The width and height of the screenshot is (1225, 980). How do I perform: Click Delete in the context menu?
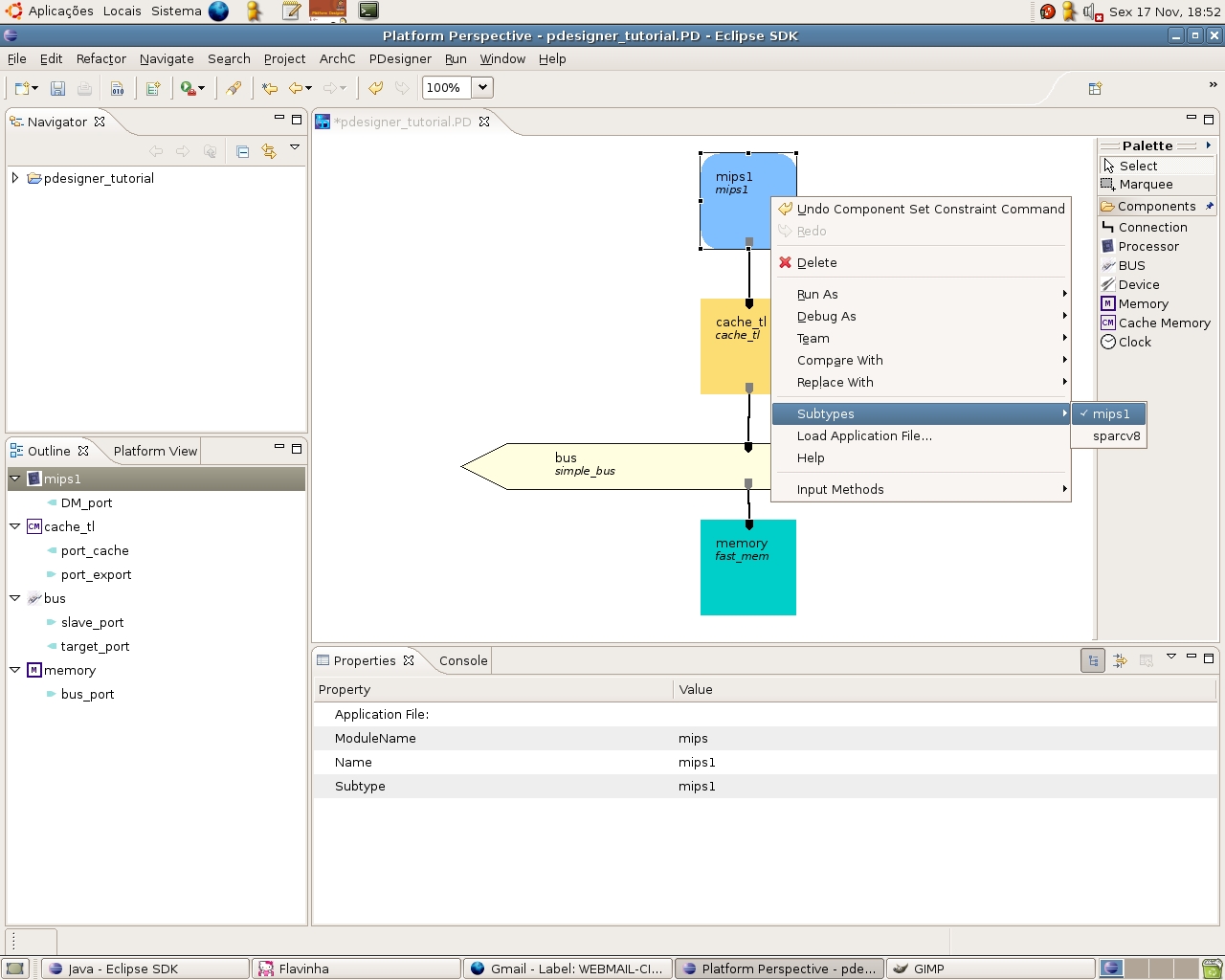pyautogui.click(x=921, y=263)
